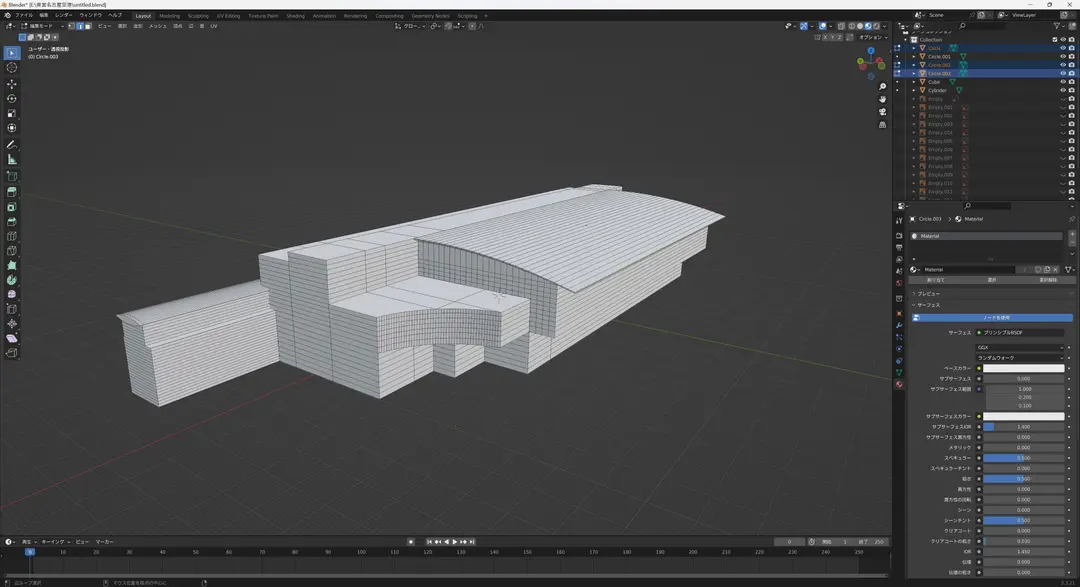Disable render camera for Circle.001
The image size is (1080, 587).
(x=1071, y=56)
